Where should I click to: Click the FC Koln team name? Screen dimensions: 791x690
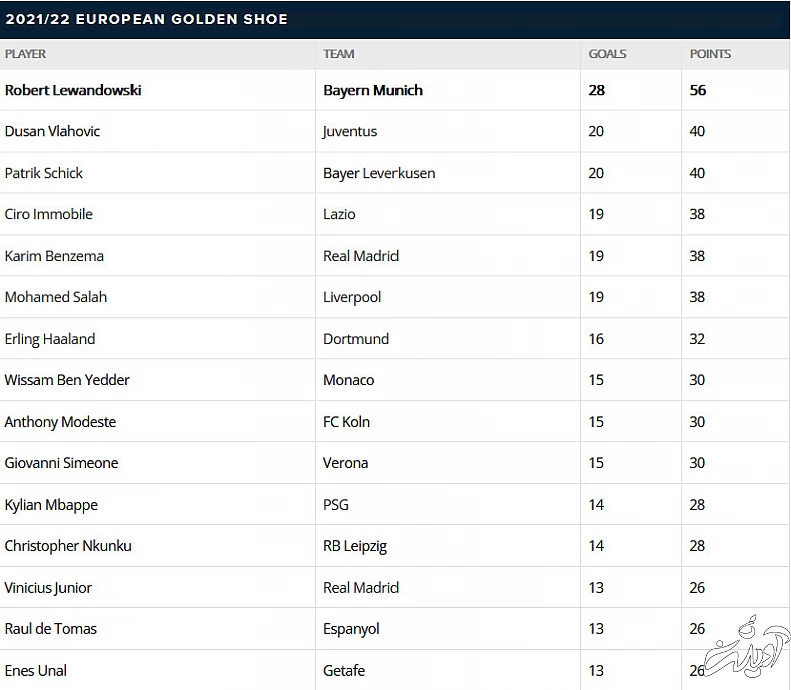[x=346, y=422]
